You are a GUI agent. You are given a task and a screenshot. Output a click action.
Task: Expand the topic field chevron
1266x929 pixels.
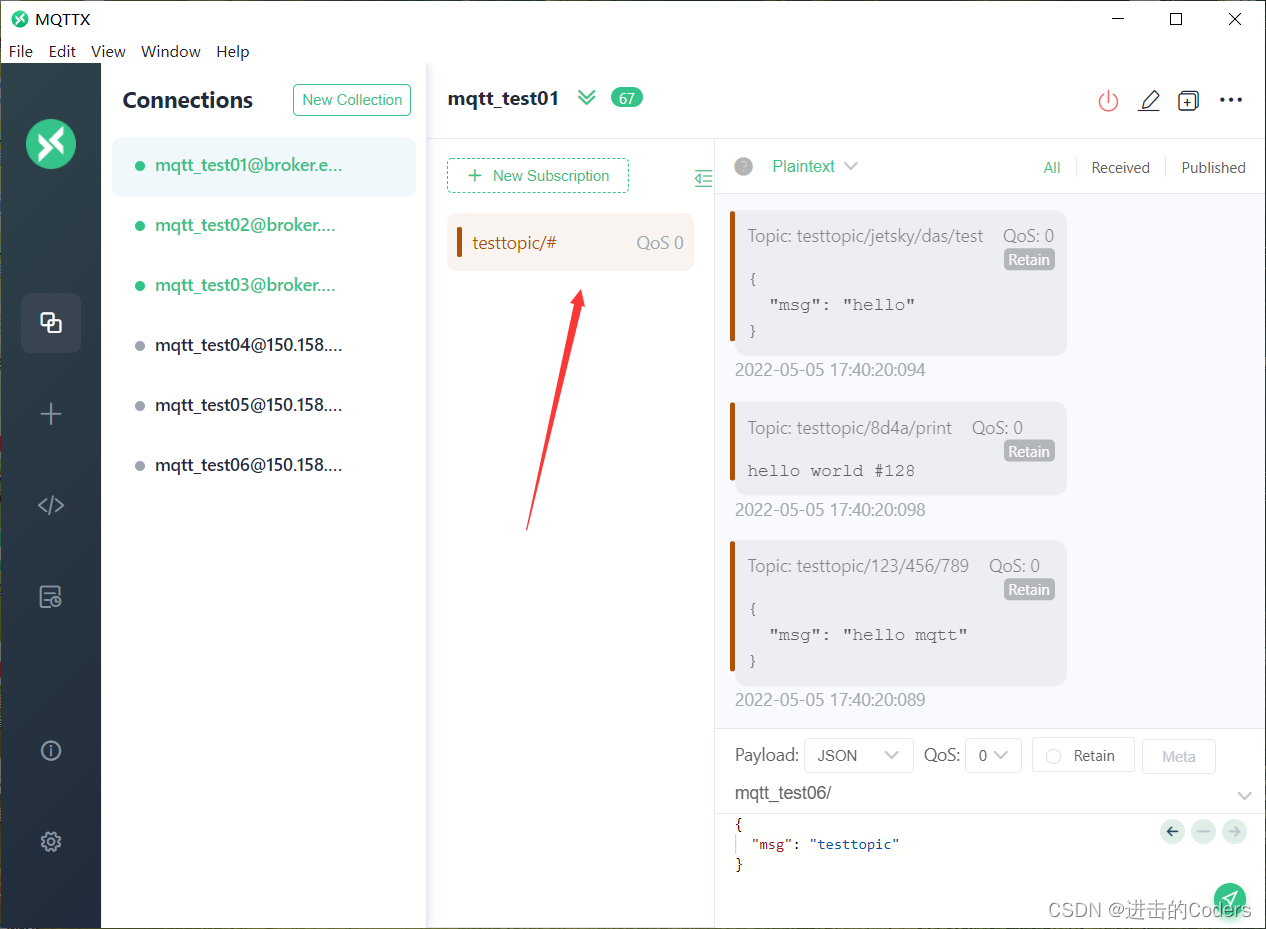(x=1245, y=796)
